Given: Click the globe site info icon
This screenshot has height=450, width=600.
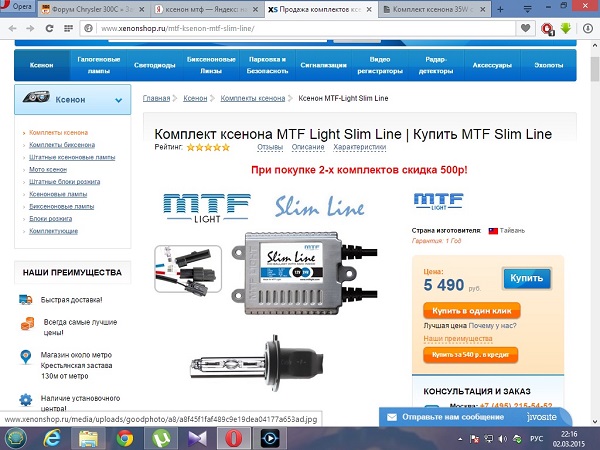Looking at the screenshot, I should point(88,28).
